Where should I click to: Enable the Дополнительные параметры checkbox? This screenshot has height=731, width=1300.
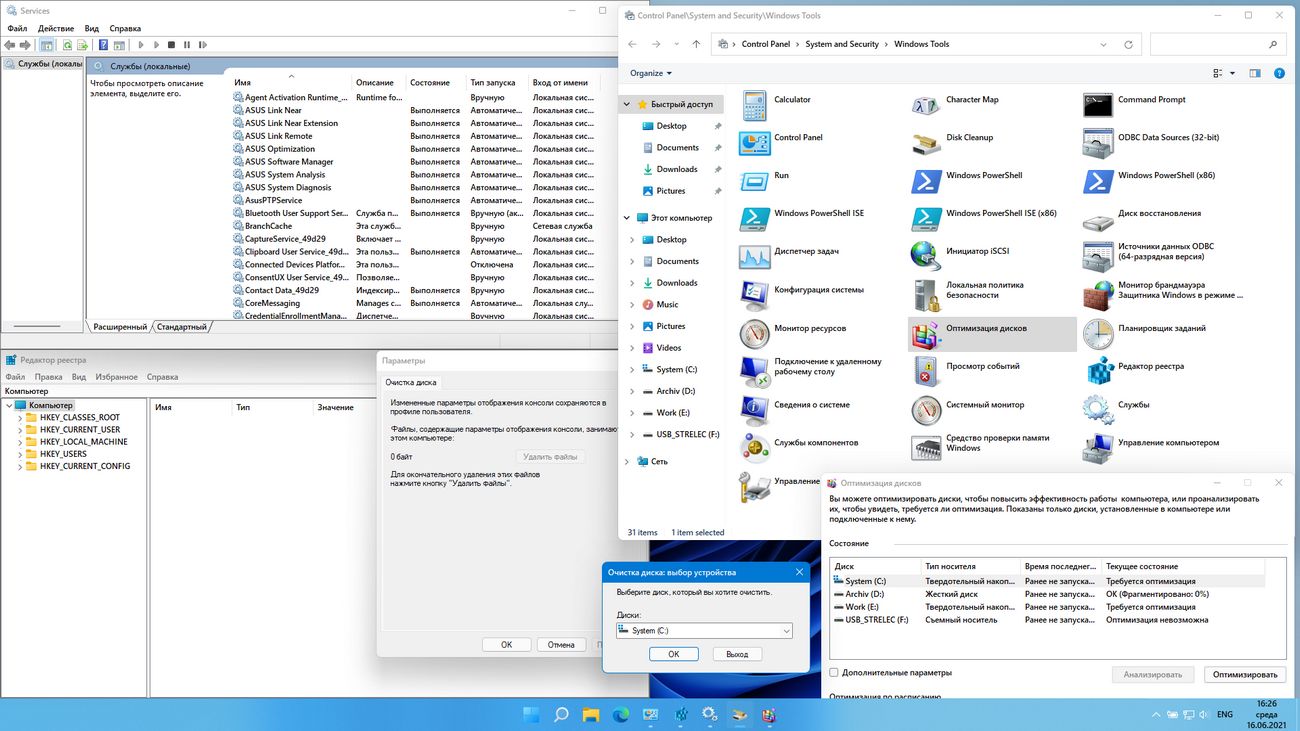(834, 673)
